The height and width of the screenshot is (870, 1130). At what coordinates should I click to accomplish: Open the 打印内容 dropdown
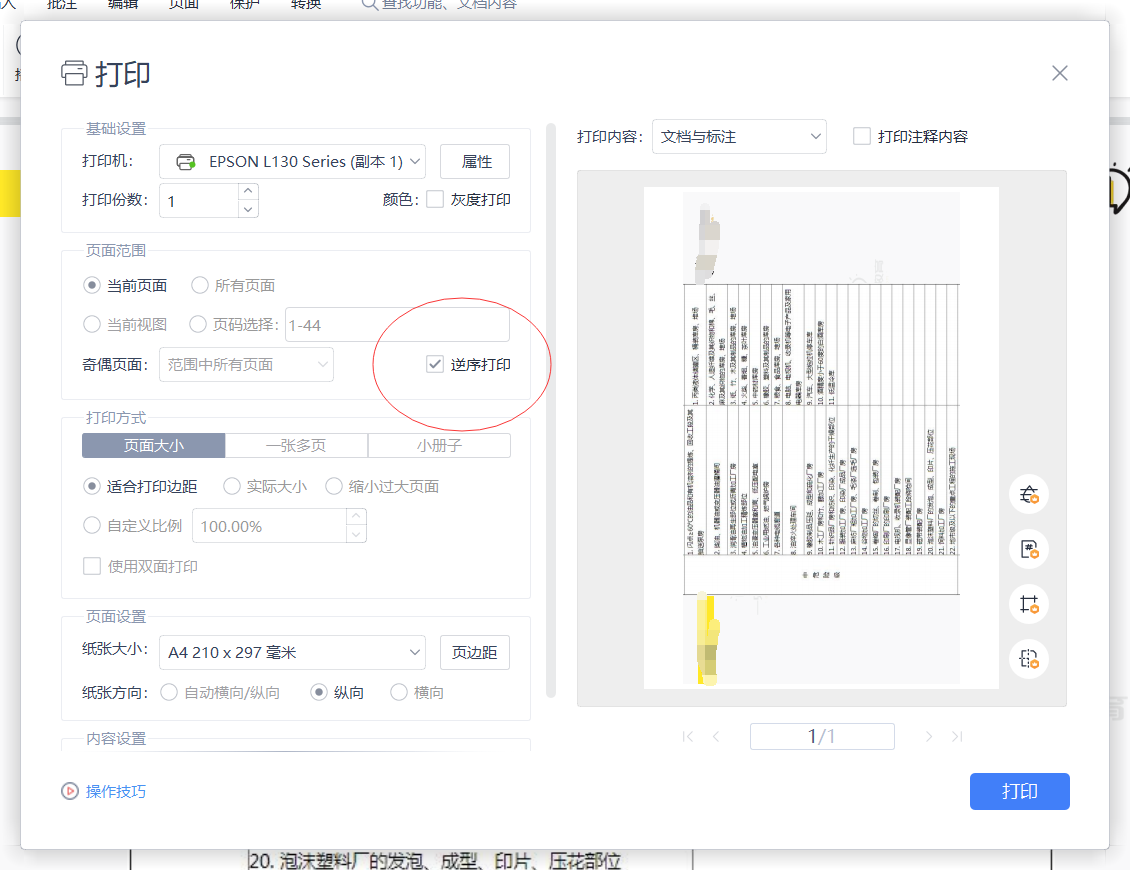pos(738,137)
